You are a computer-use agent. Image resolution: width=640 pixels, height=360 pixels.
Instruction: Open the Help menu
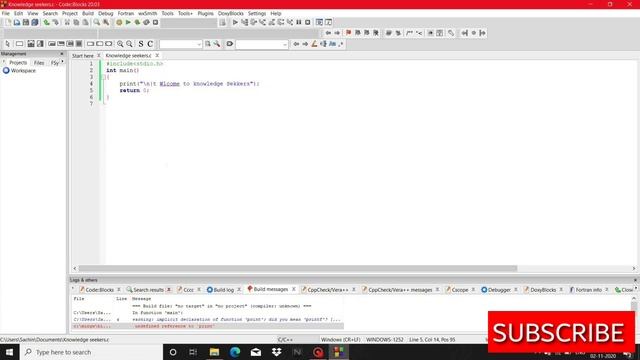276,13
